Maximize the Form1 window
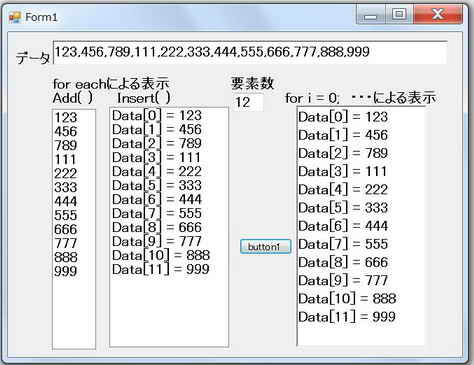 [x=399, y=14]
